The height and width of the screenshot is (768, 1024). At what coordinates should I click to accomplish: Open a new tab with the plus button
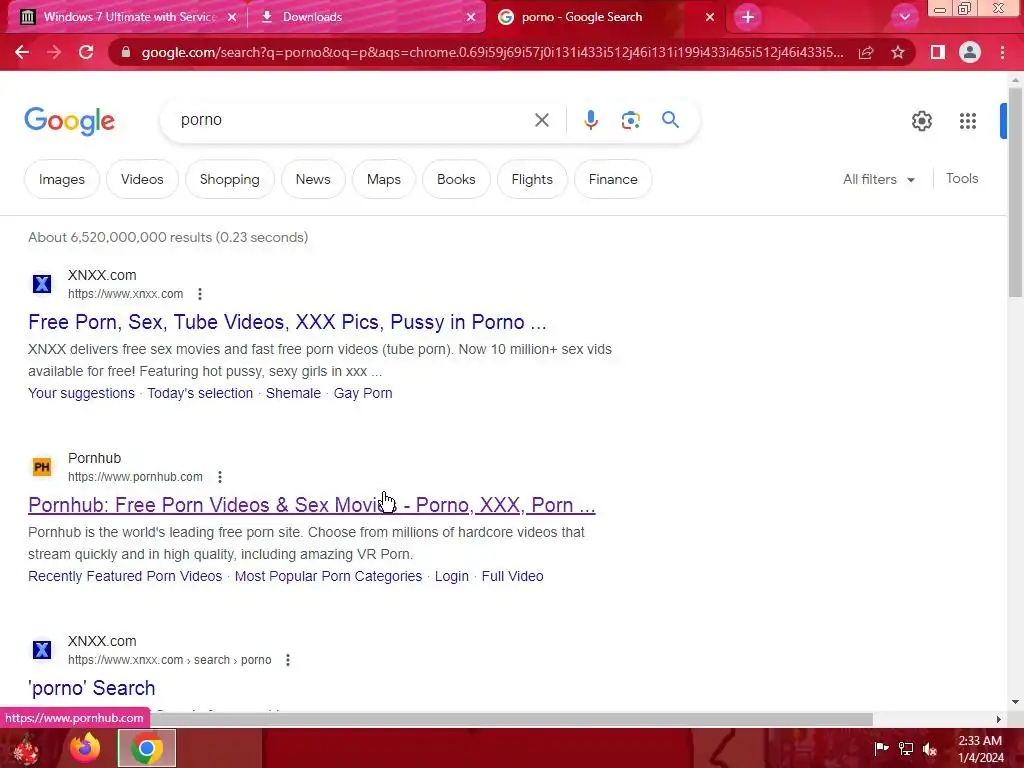[748, 17]
